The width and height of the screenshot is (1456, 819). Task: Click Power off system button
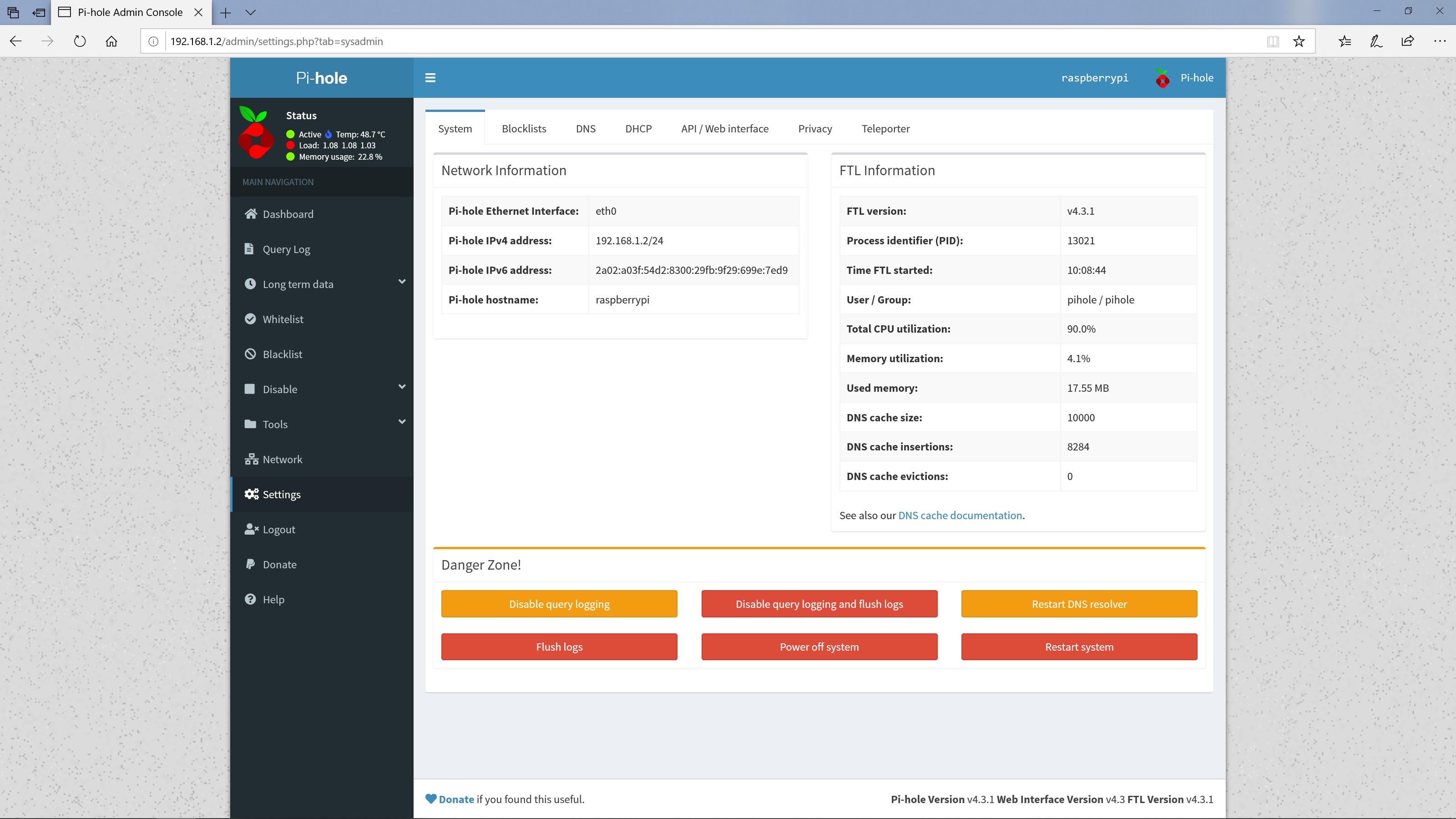819,647
